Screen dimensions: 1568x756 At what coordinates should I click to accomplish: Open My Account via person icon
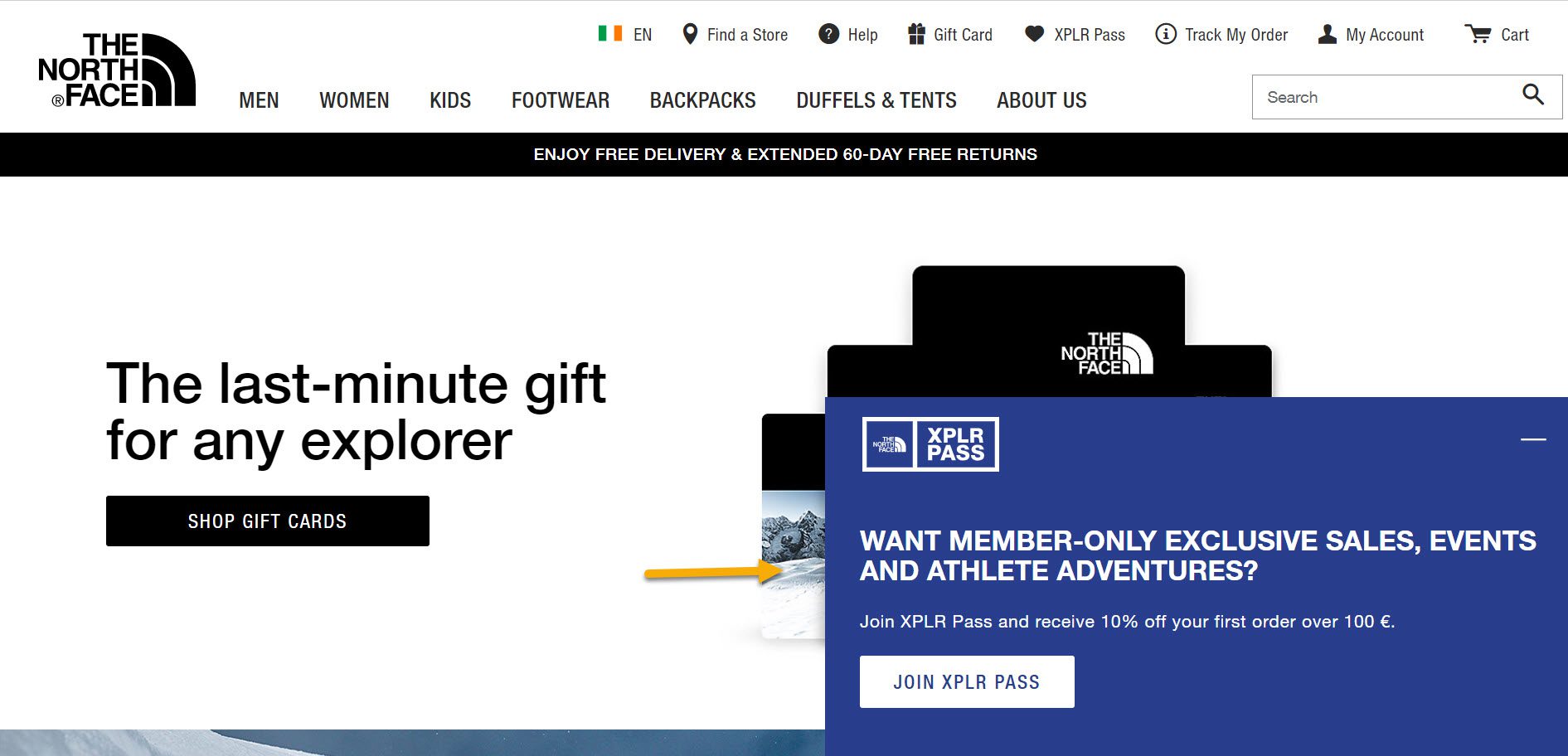(x=1328, y=34)
